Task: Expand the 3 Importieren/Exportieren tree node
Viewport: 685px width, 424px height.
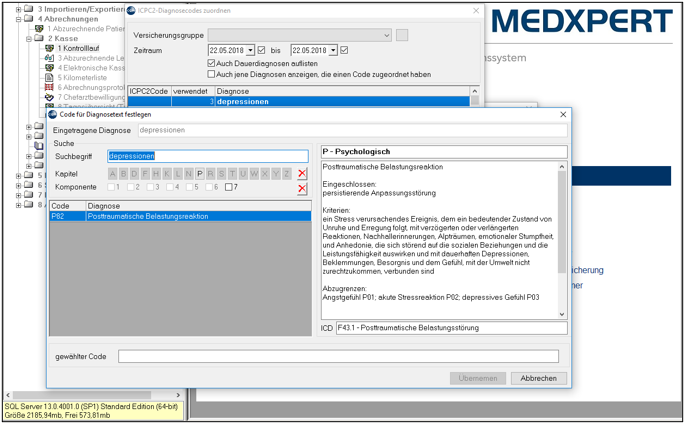Action: (18, 9)
